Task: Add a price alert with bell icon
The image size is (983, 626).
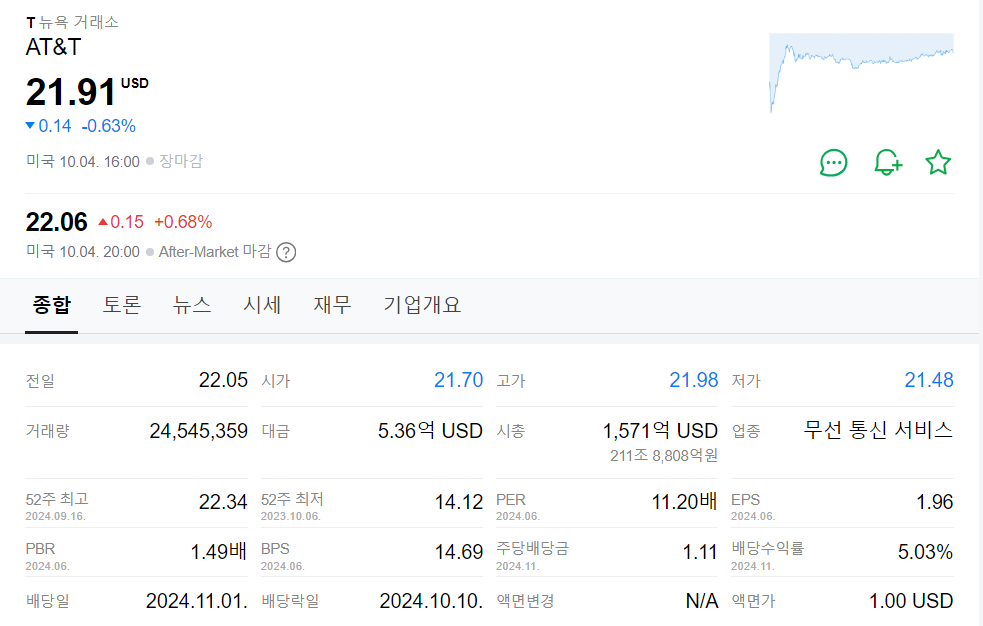Action: tap(888, 163)
